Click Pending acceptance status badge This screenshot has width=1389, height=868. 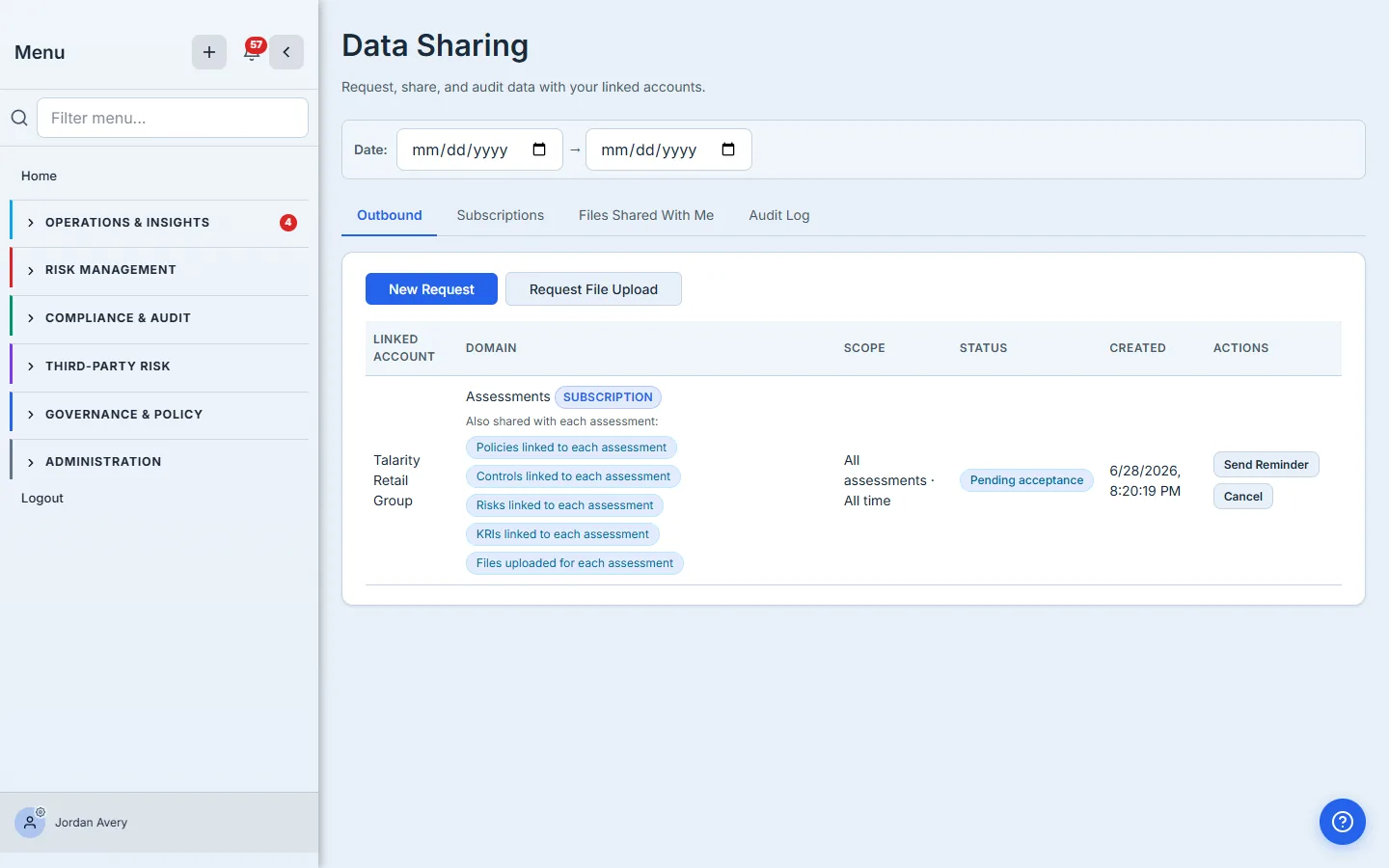1026,480
